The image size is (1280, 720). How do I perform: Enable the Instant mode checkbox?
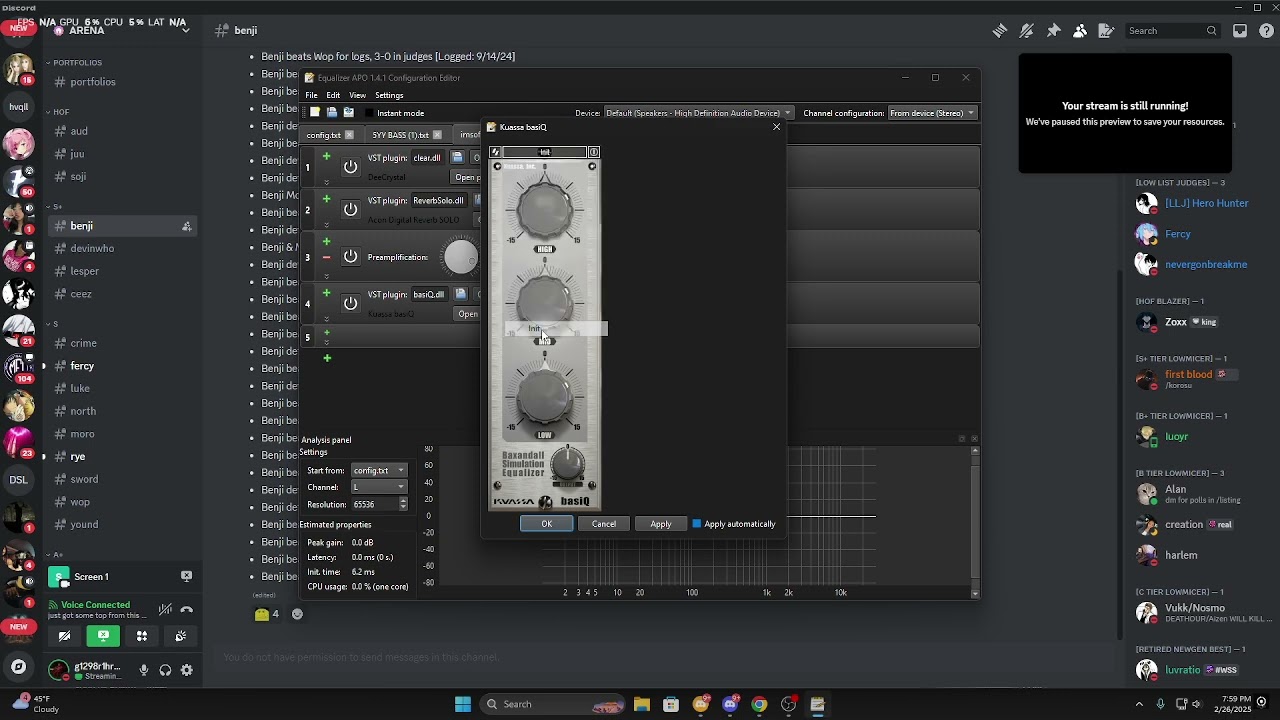point(369,113)
